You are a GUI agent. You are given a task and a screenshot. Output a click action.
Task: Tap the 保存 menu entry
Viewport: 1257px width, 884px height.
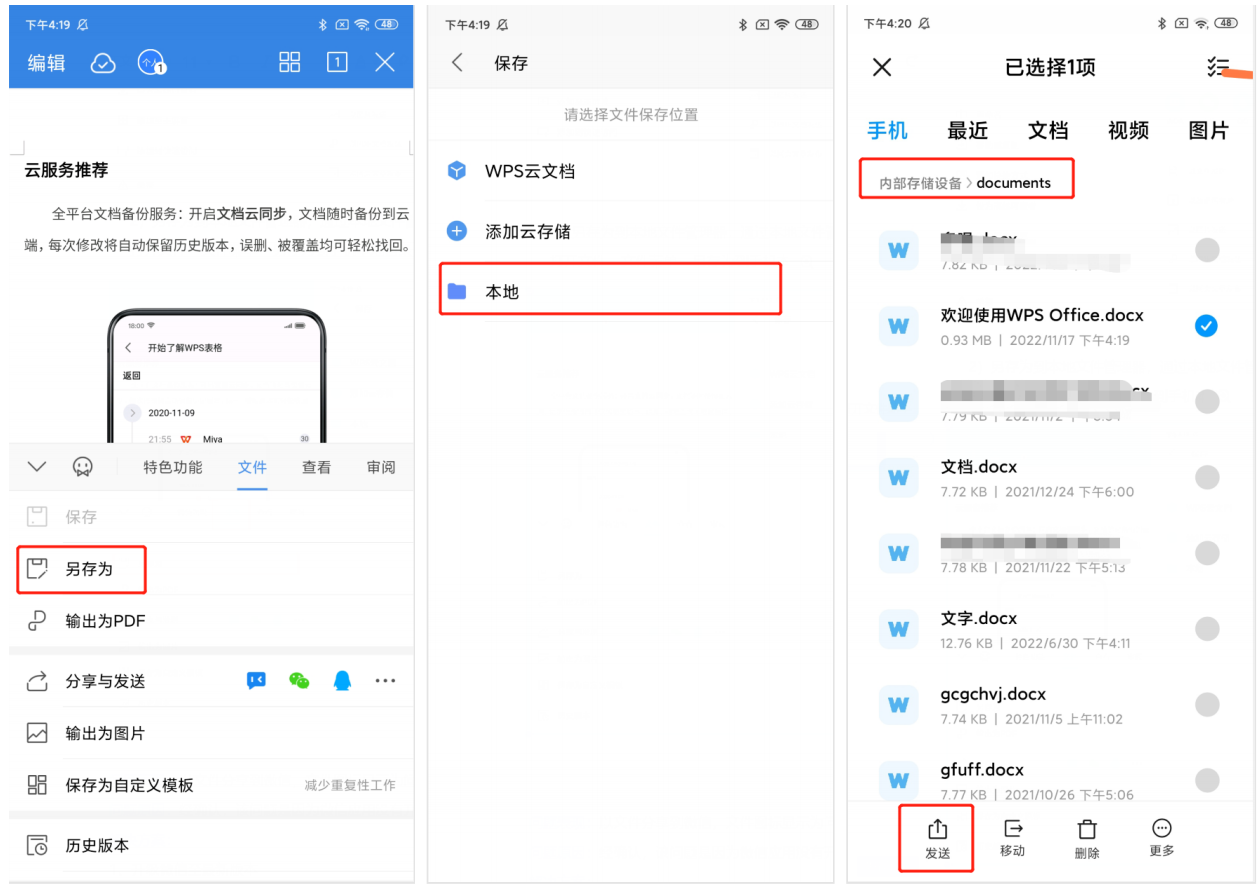[x=211, y=517]
